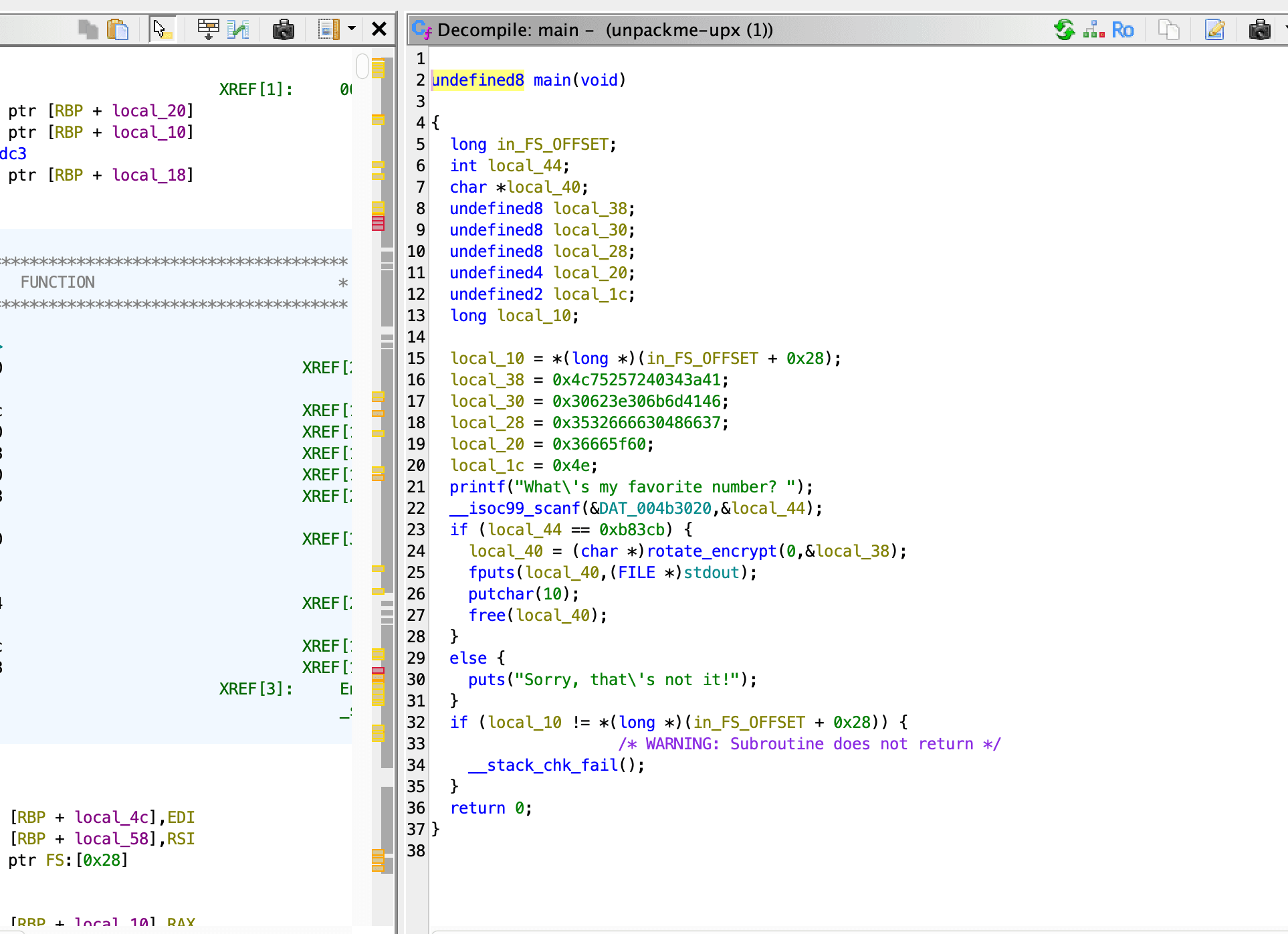Viewport: 1288px width, 934px height.
Task: Click the red marker in overview margin
Action: point(378,223)
